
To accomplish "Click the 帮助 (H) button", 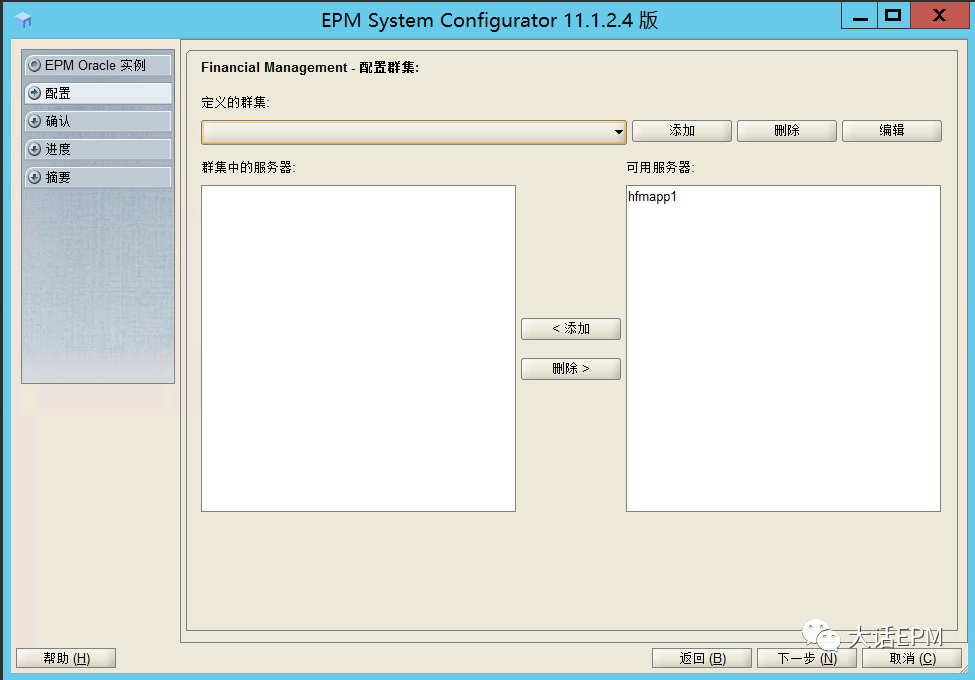I will point(66,658).
